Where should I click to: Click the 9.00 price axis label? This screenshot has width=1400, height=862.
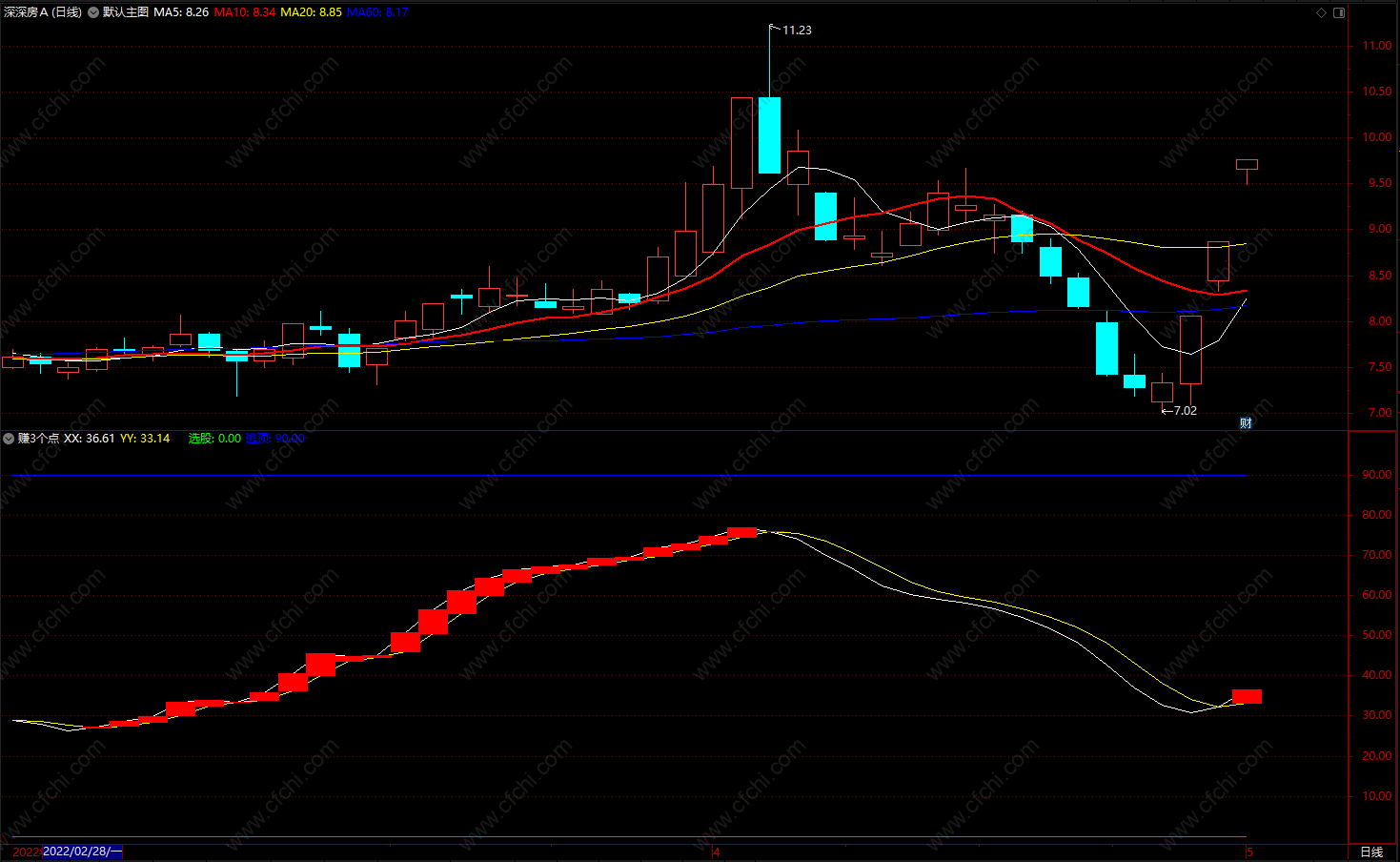[x=1379, y=230]
